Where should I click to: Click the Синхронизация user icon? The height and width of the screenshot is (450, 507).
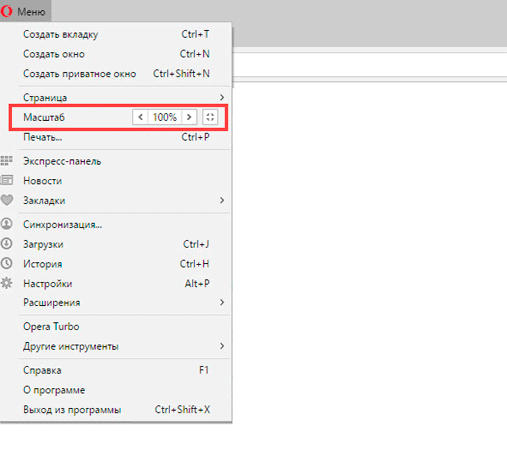(7, 224)
